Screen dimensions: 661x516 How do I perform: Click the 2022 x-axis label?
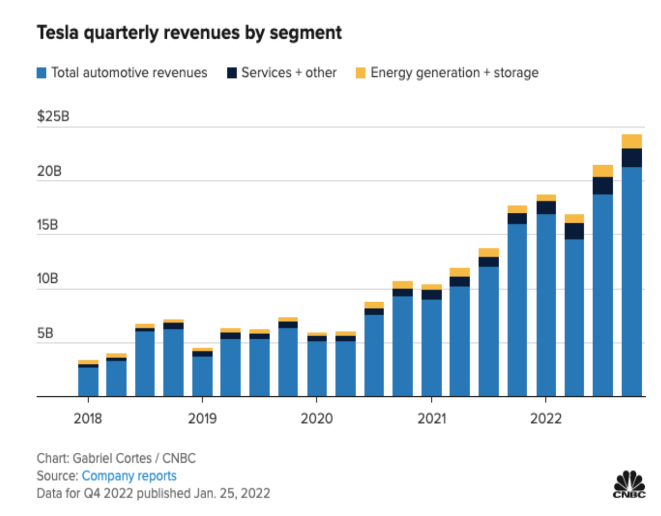[546, 419]
